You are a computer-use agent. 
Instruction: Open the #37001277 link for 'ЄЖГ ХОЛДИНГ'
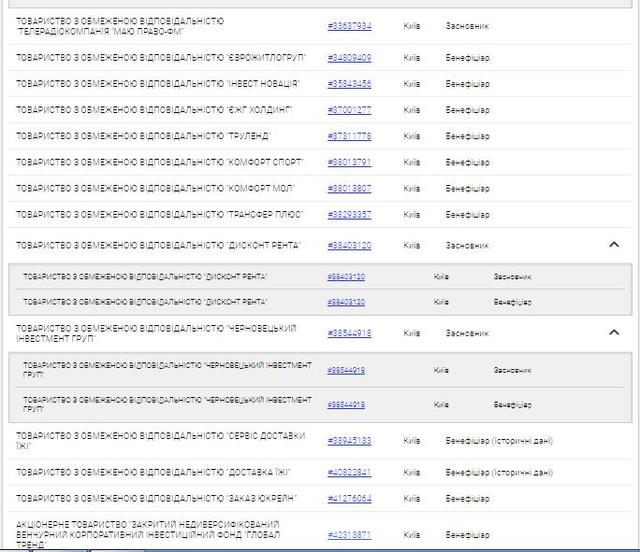[349, 110]
